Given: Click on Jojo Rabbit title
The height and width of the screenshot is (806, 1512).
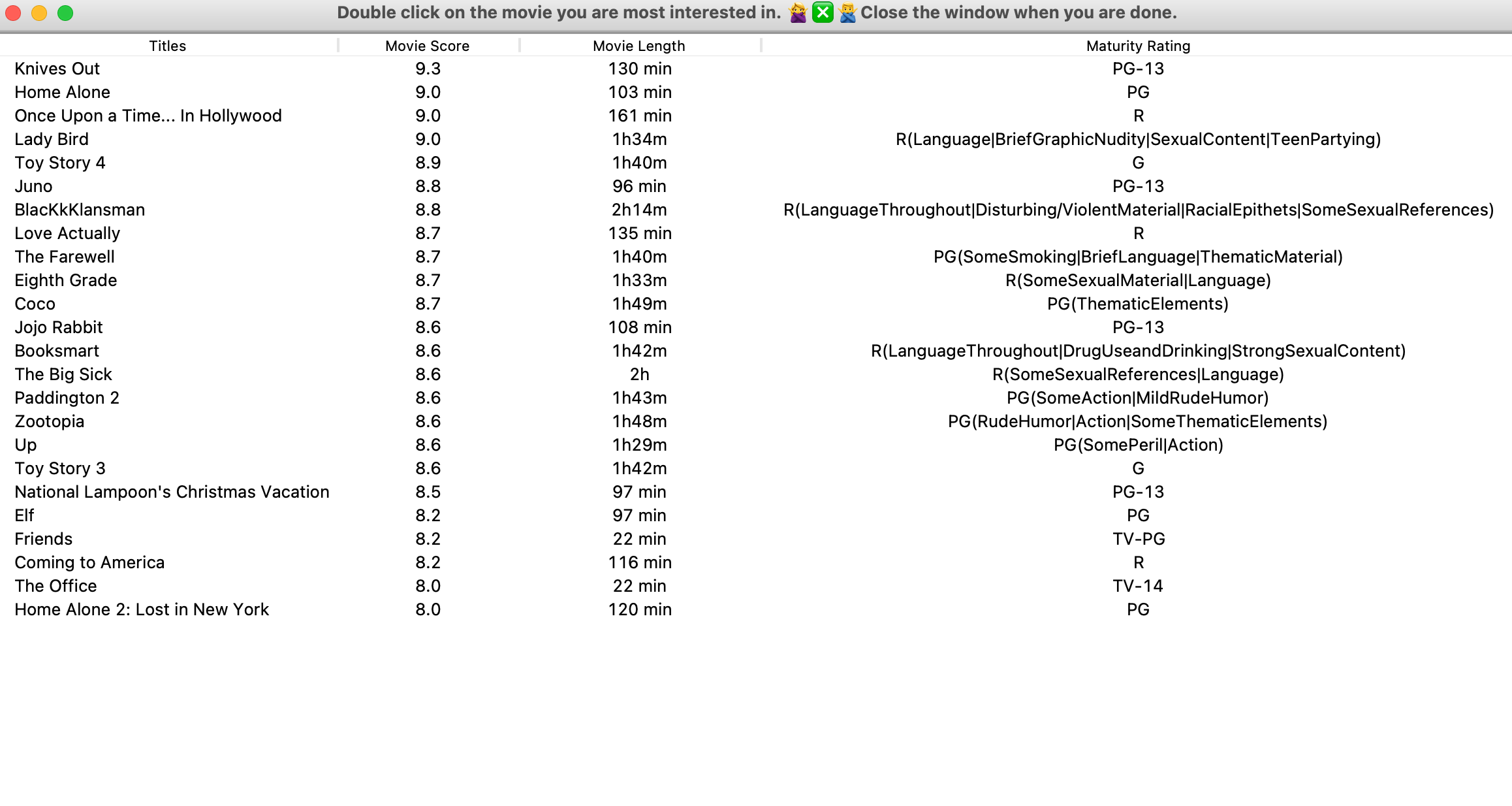Looking at the screenshot, I should [59, 327].
